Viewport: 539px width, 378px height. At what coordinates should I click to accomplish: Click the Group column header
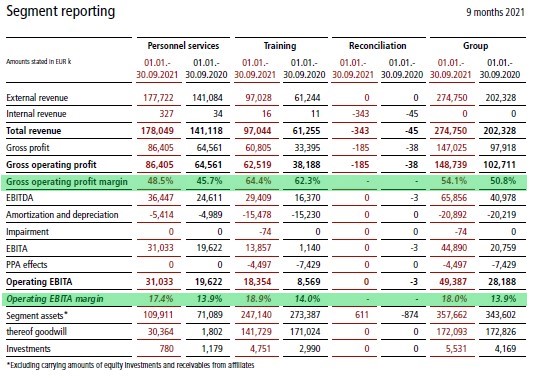(x=475, y=46)
